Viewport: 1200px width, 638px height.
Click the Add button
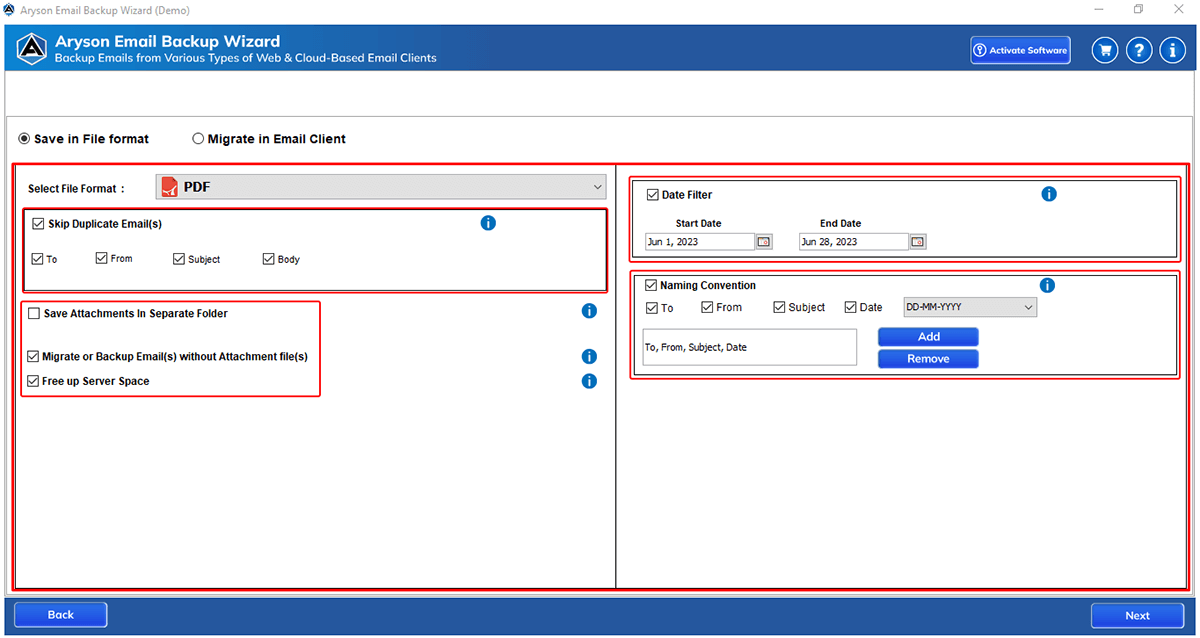[928, 337]
